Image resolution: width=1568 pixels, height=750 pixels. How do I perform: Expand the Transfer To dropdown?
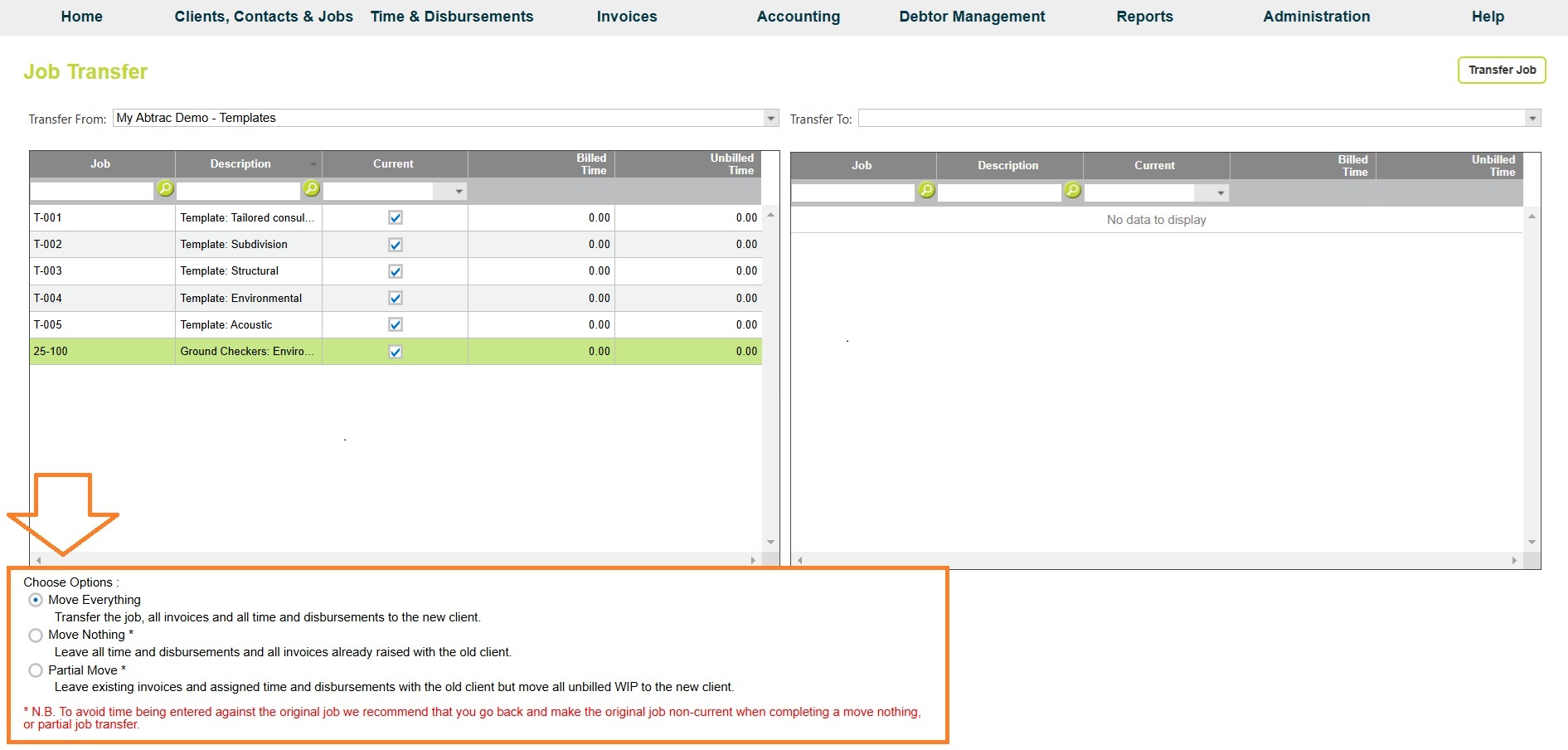1532,119
